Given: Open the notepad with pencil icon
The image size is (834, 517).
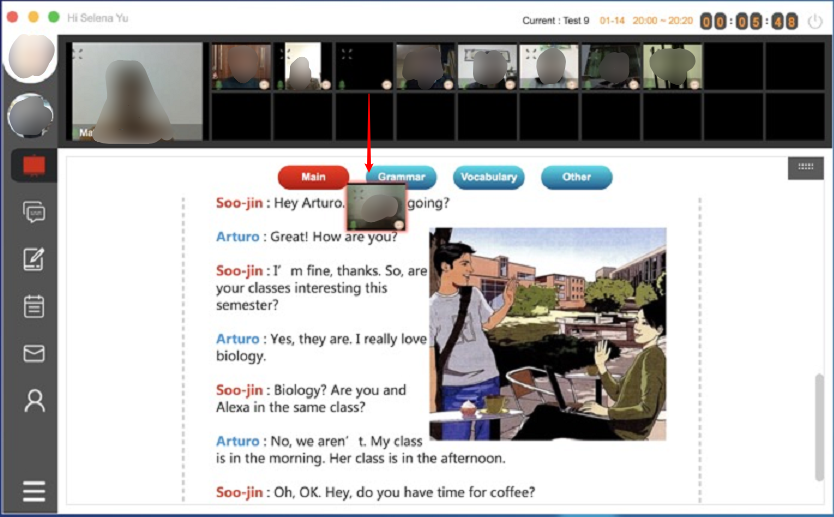Looking at the screenshot, I should click(34, 259).
